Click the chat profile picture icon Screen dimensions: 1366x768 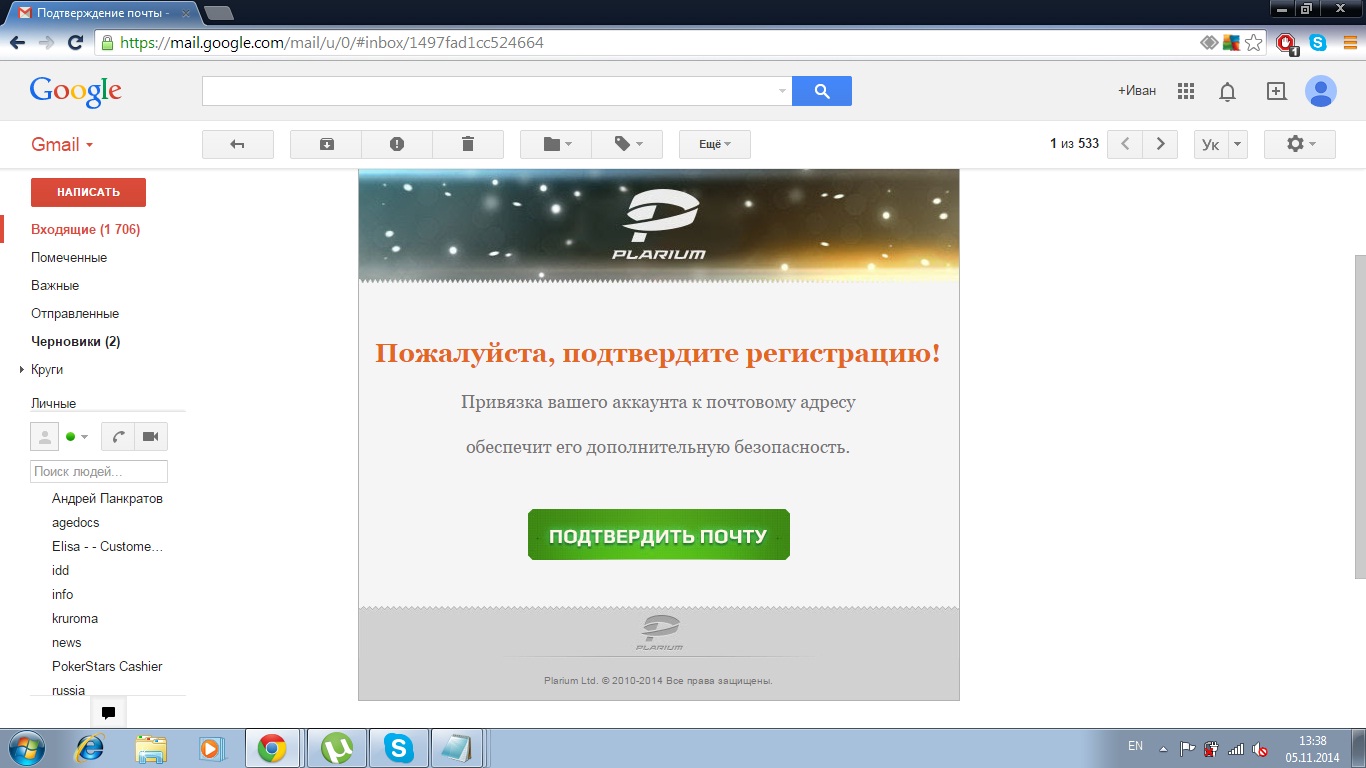(45, 437)
